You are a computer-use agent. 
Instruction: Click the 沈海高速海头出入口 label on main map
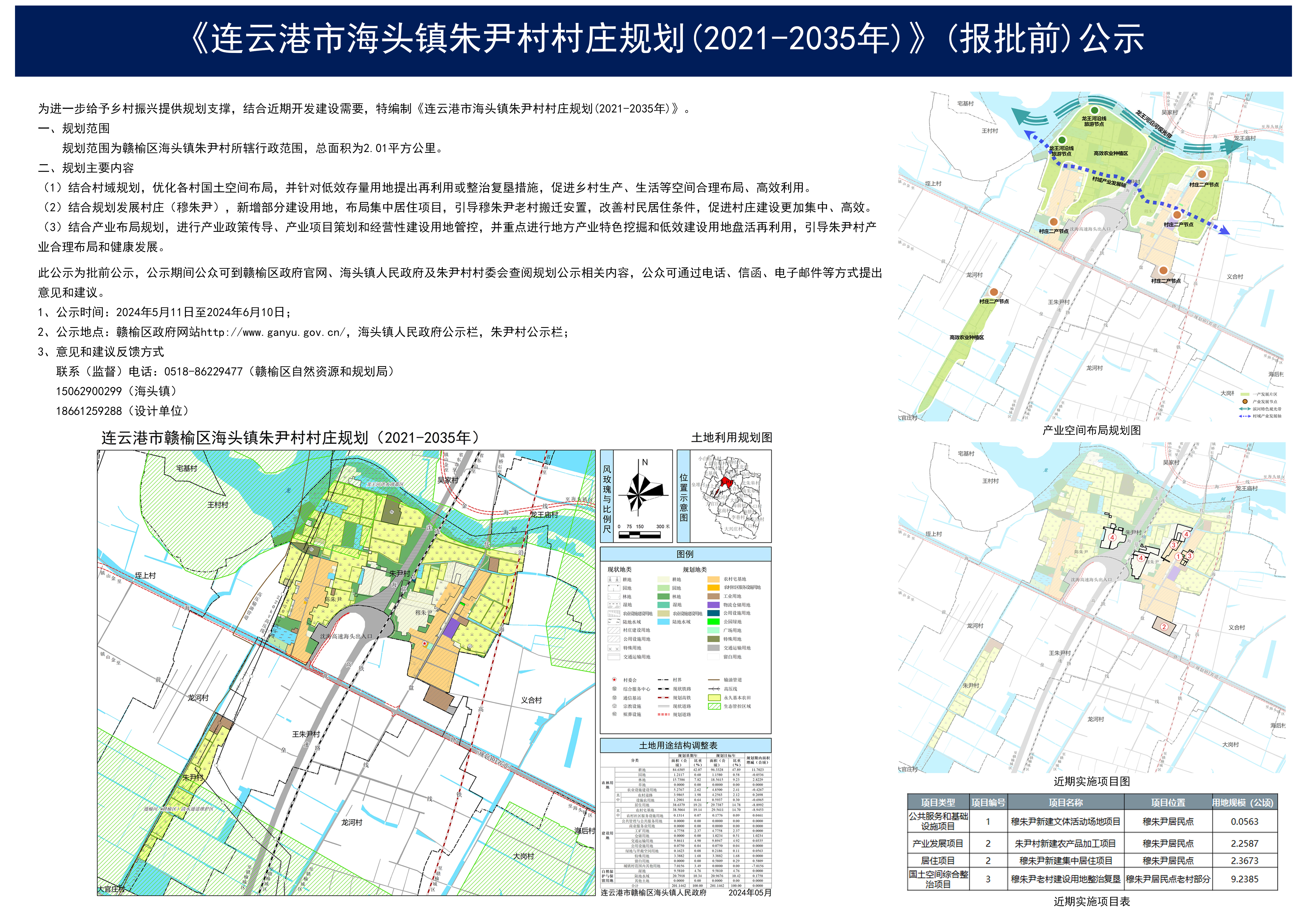coord(346,637)
